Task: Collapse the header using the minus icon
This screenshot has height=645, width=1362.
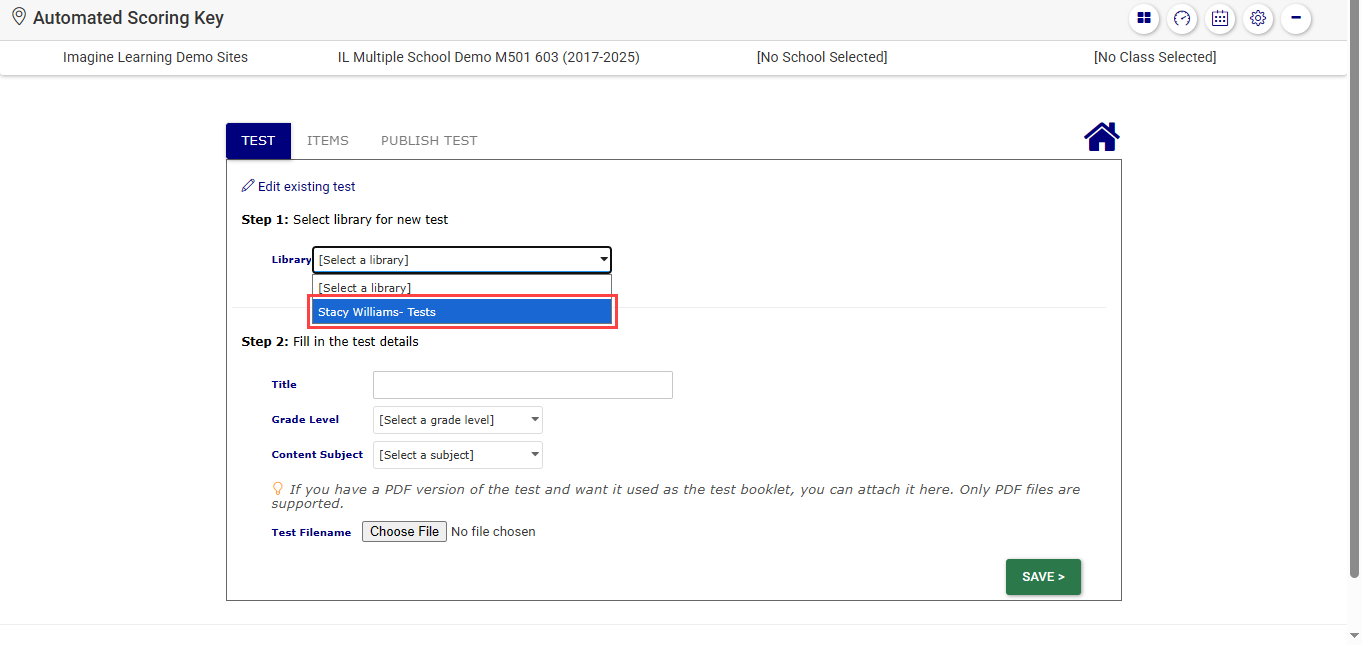Action: (x=1295, y=19)
